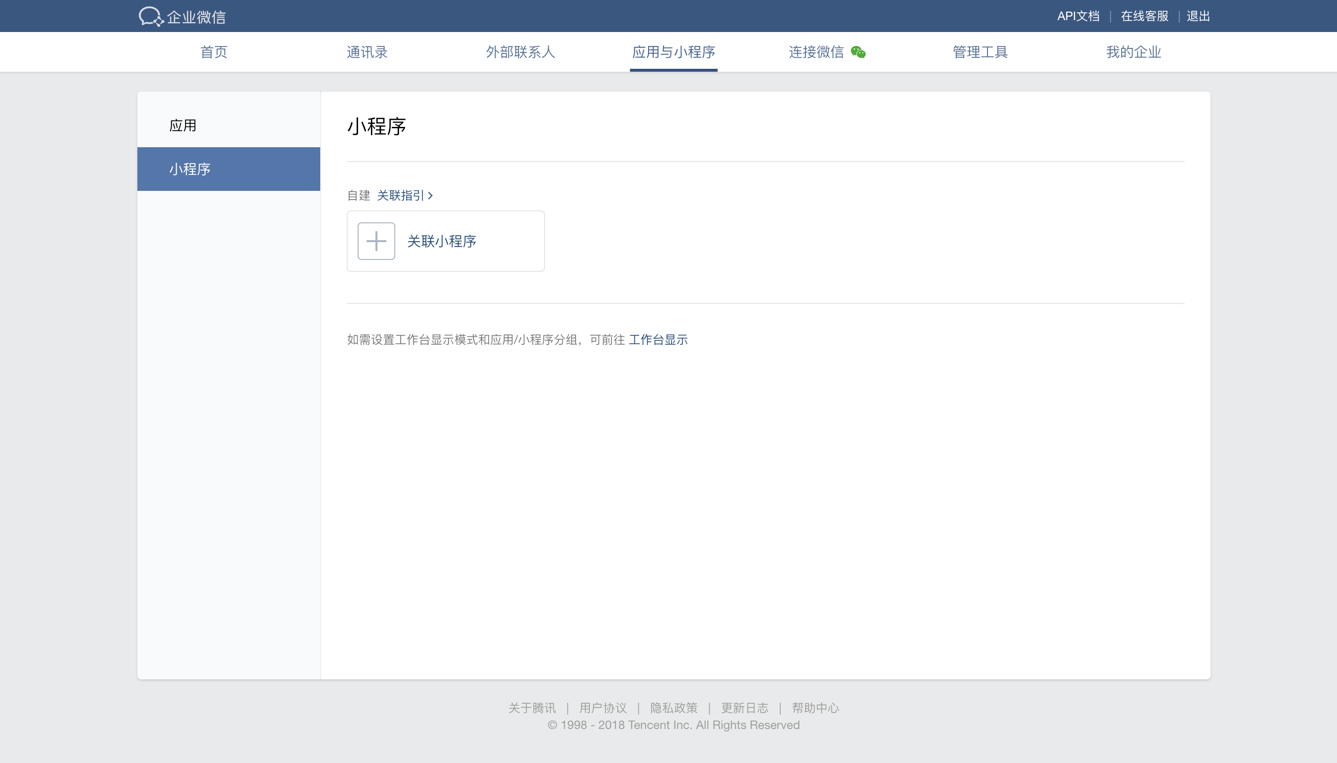The image size is (1337, 763).
Task: Click the 关联小程序 card
Action: 442,241
